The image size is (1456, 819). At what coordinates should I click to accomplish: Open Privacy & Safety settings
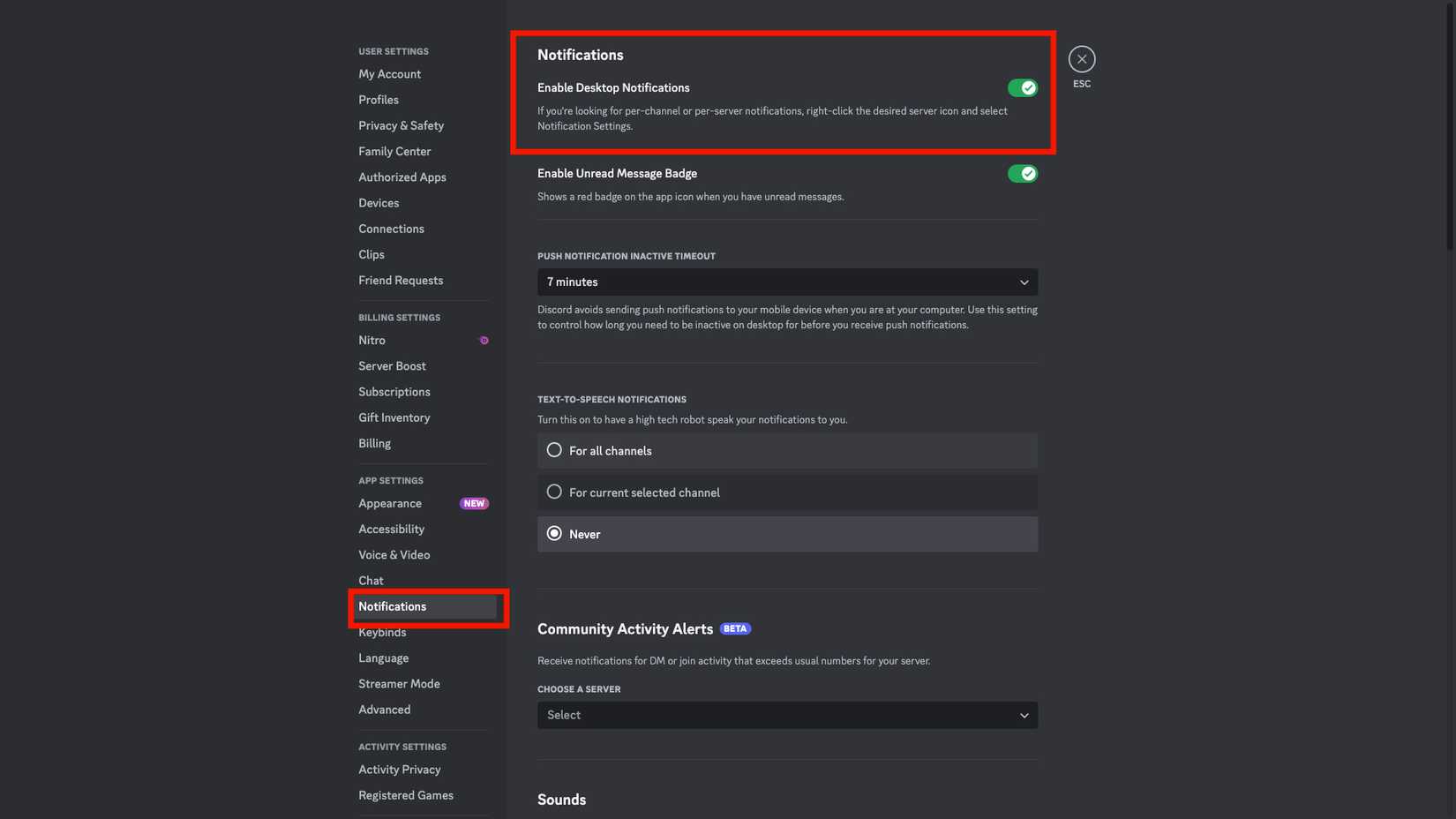[401, 125]
